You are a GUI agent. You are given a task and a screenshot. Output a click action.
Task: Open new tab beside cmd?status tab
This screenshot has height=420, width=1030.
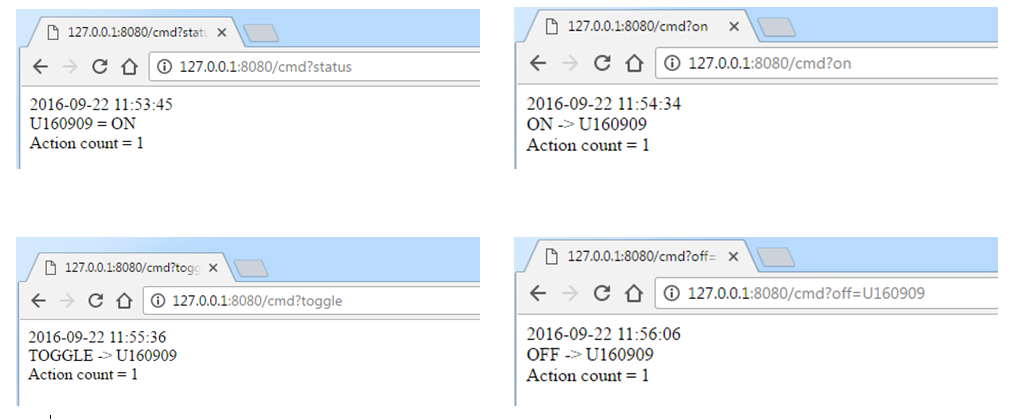pos(261,33)
